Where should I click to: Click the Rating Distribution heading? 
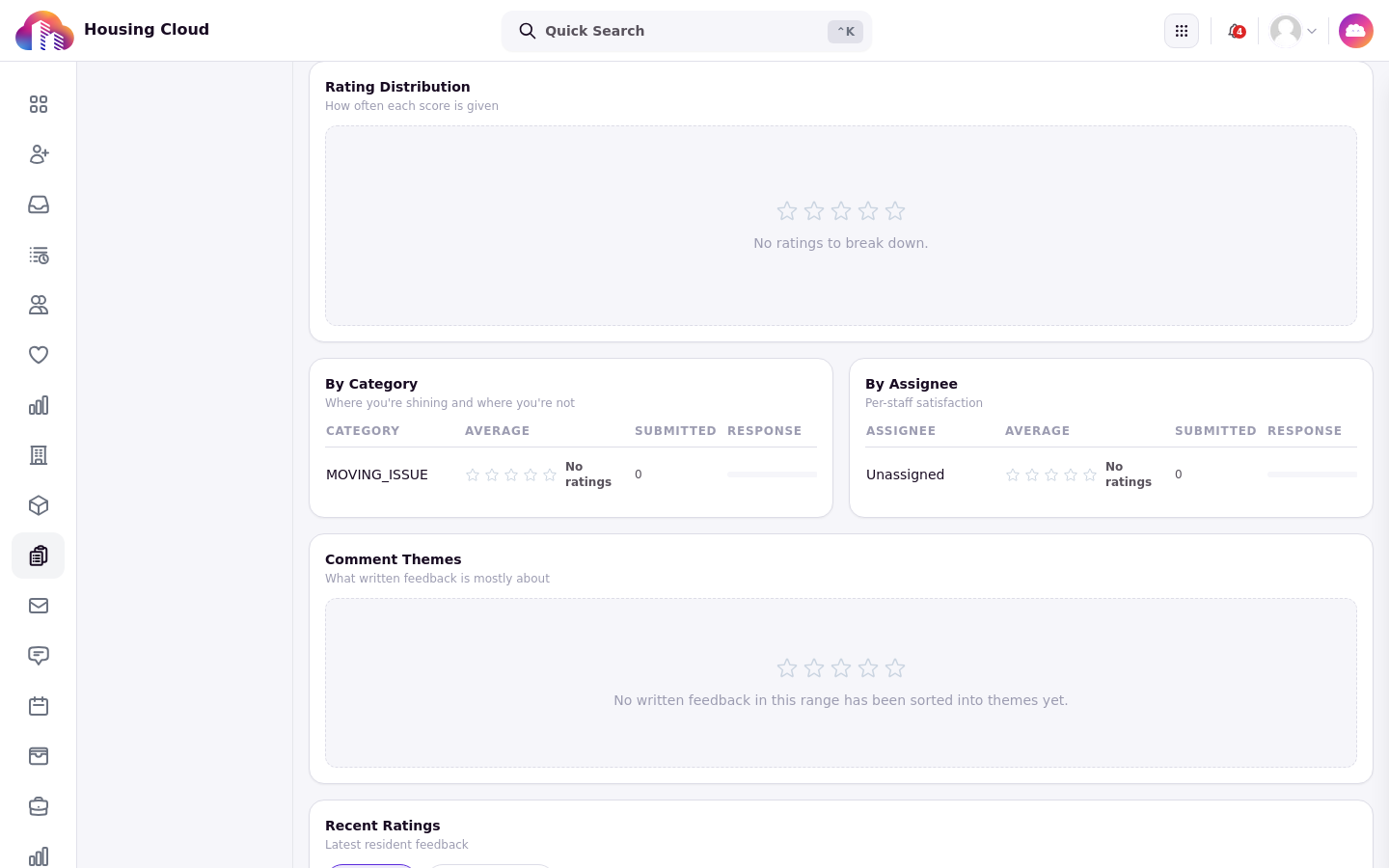(x=397, y=87)
